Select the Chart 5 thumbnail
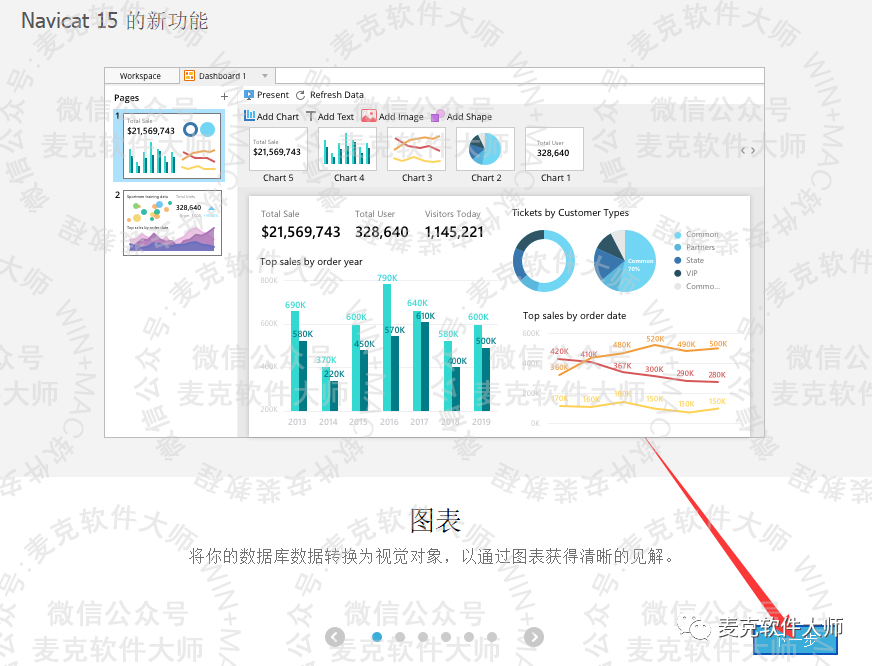The height and width of the screenshot is (666, 872). (x=278, y=148)
